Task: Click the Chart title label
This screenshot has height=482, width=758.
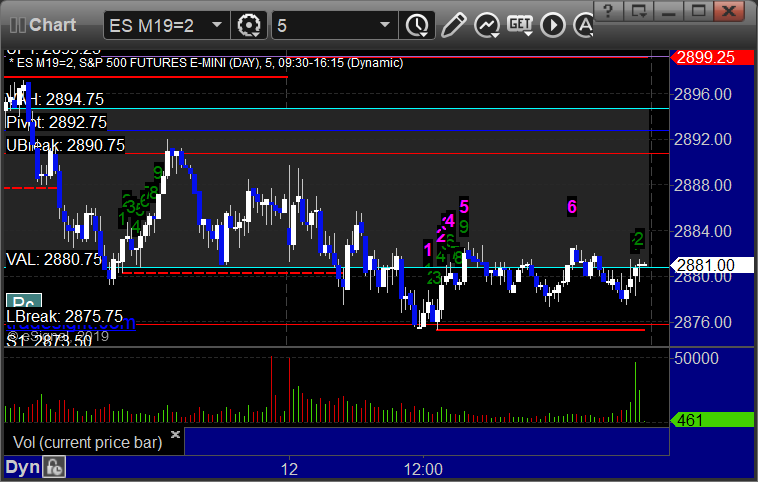Action: coord(53,25)
